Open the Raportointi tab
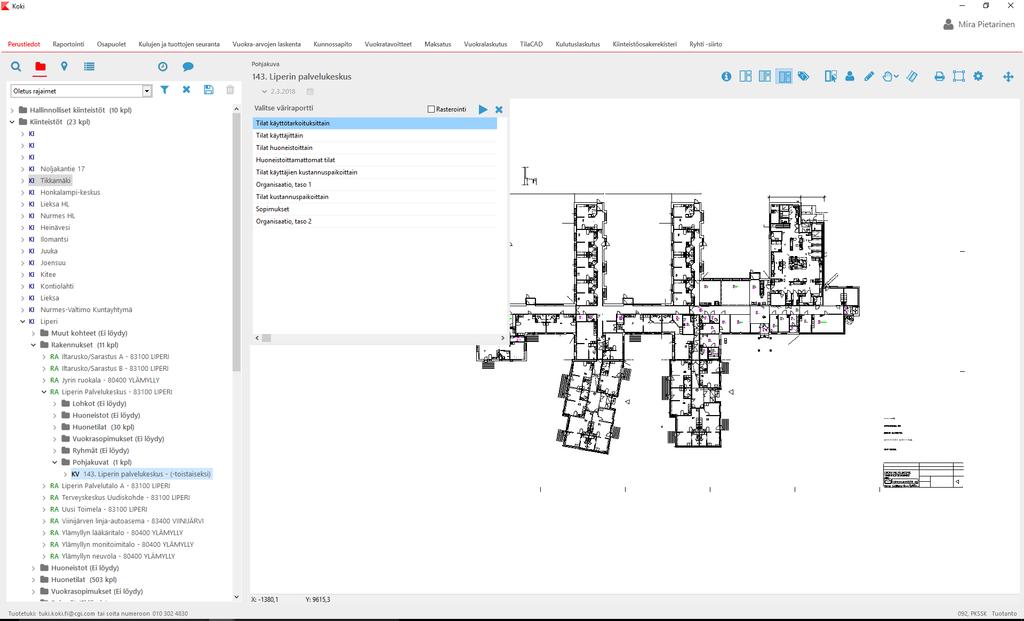The width and height of the screenshot is (1024, 621). click(x=69, y=44)
